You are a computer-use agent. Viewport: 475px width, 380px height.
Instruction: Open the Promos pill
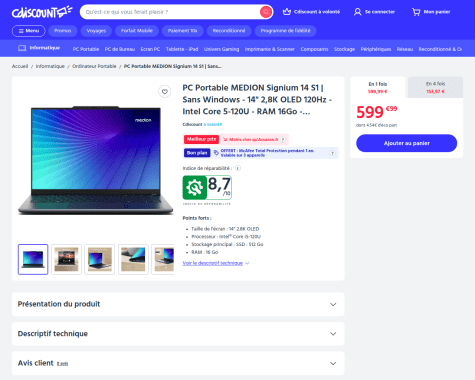(x=63, y=31)
